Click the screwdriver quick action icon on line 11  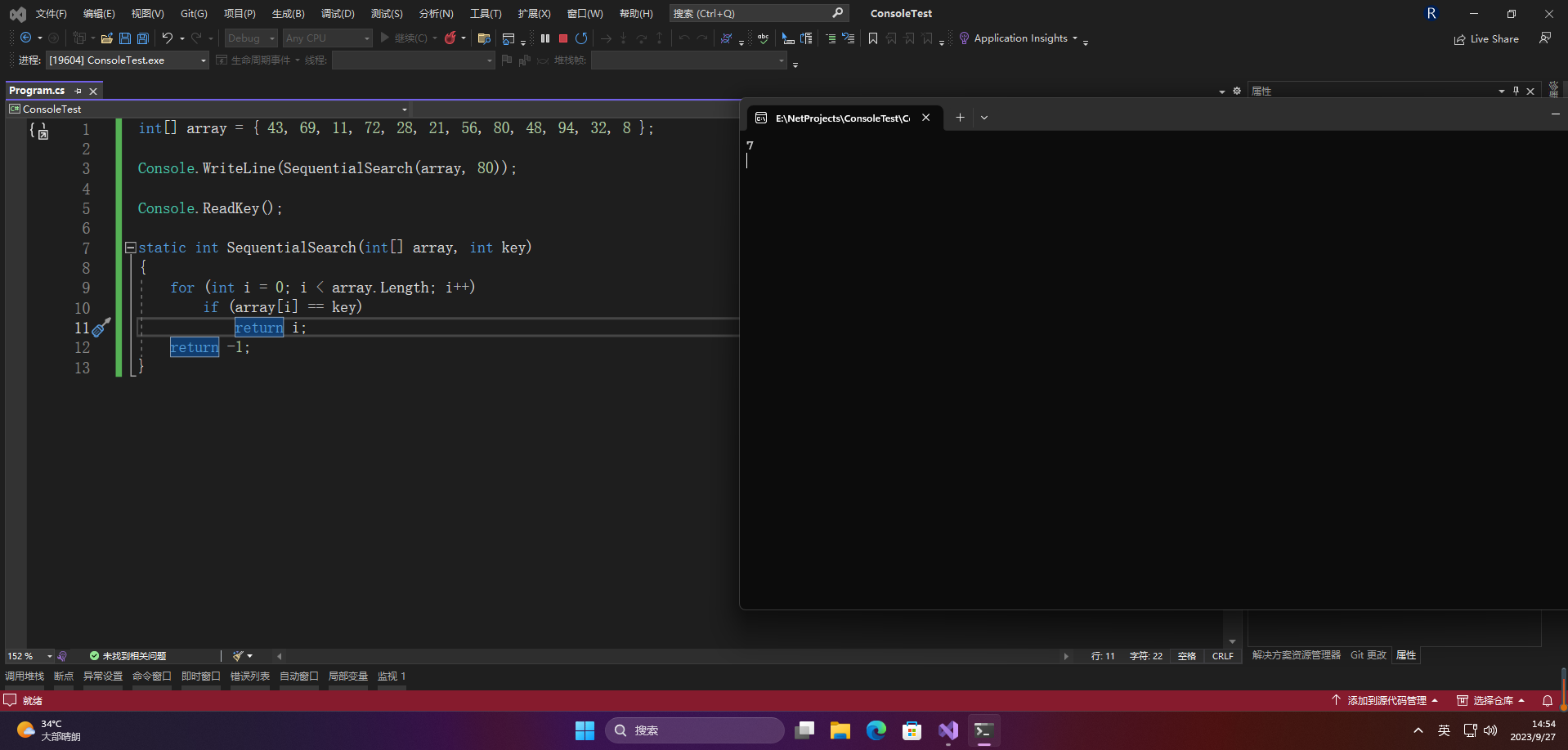101,328
